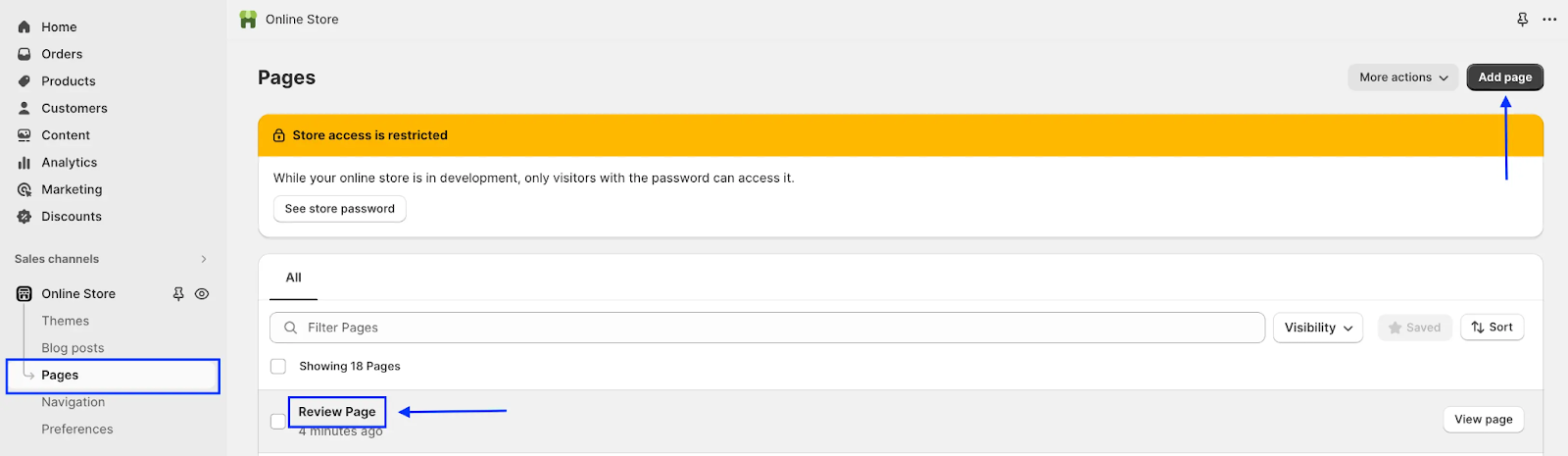Click the three-dot menu in top bar
1568x456 pixels.
[x=1549, y=20]
